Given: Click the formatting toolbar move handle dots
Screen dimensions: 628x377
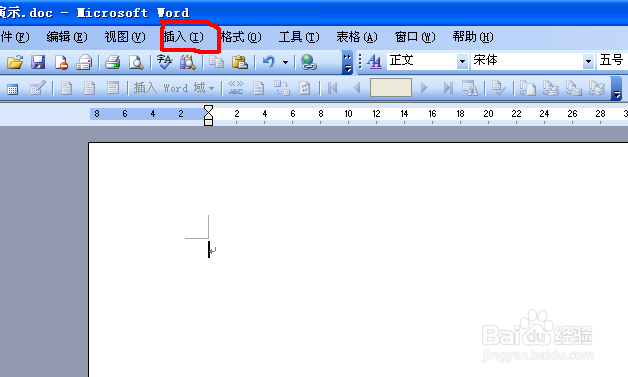Looking at the screenshot, I should point(360,62).
